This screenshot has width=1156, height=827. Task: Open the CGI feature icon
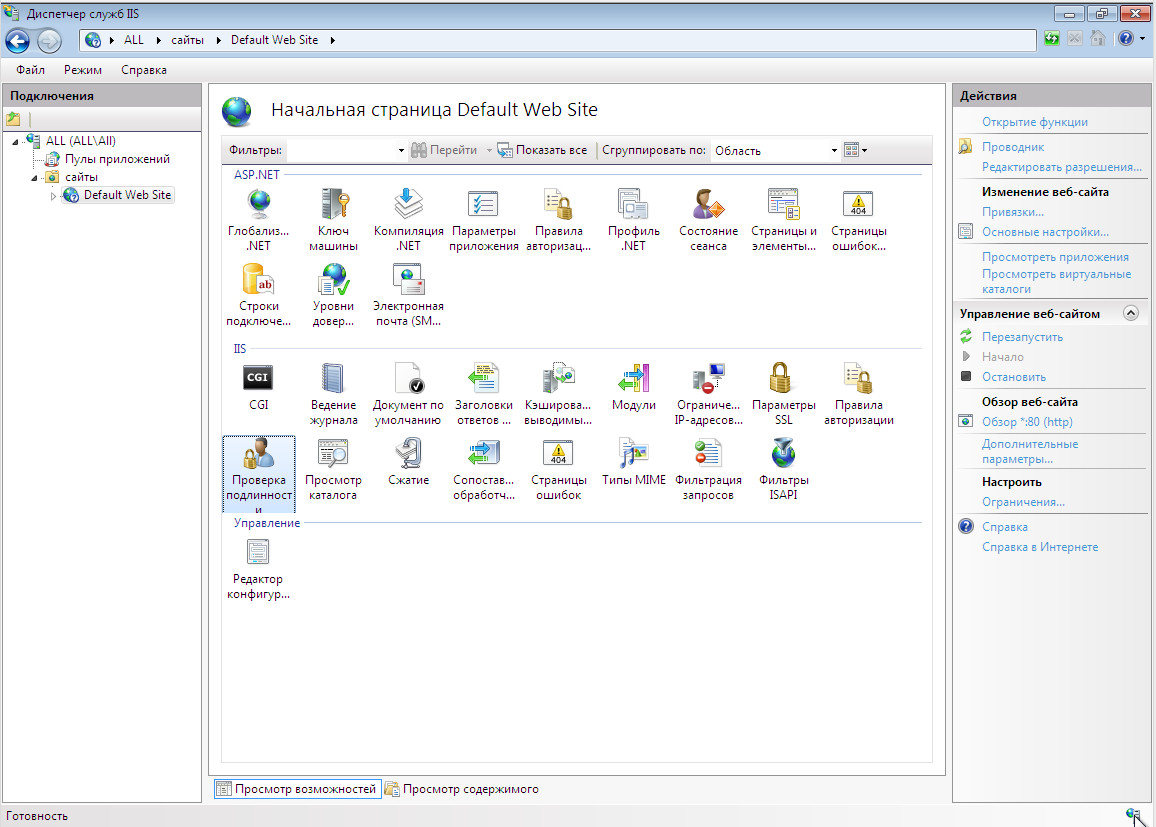tap(258, 379)
